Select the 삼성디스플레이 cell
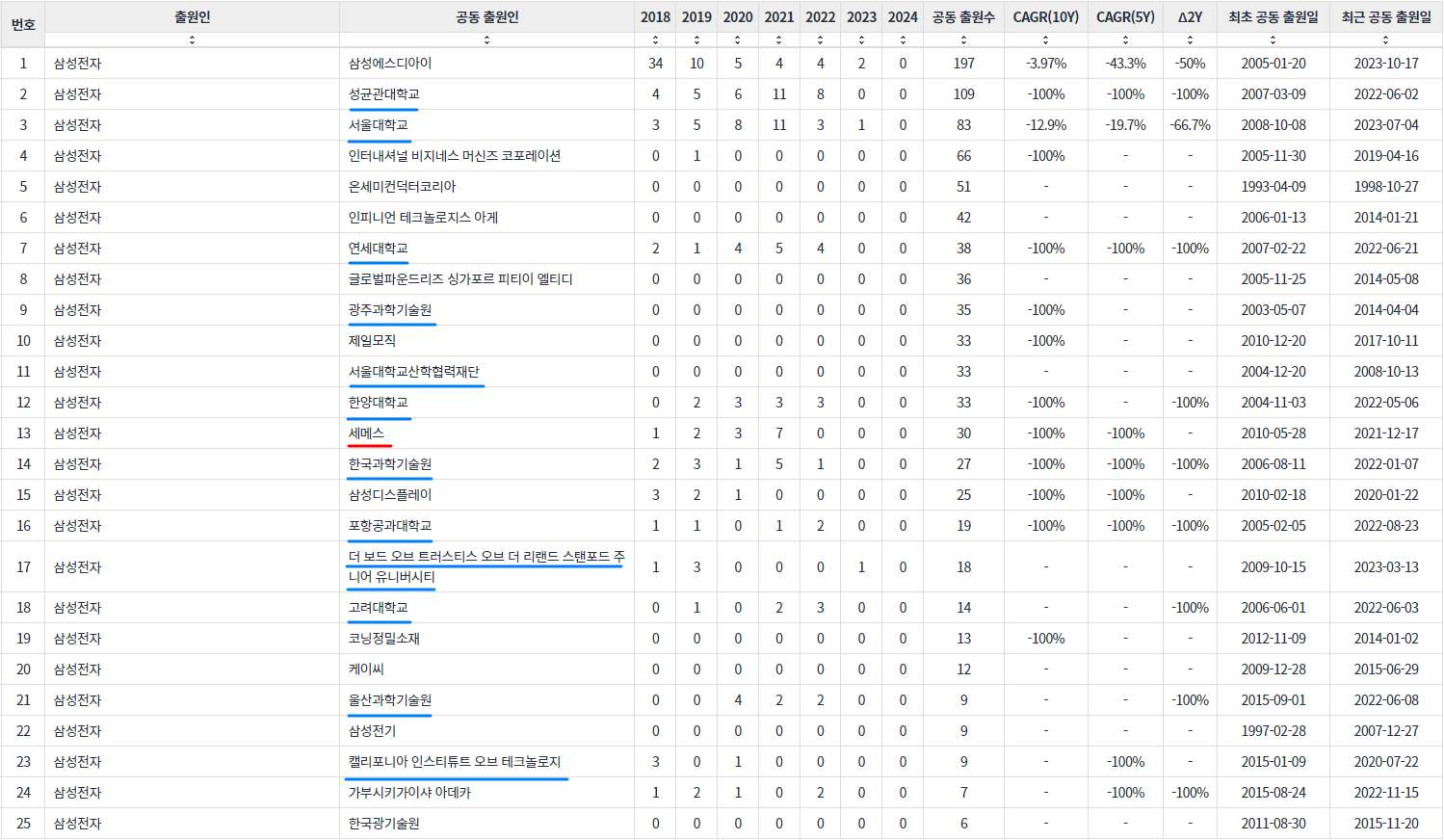This screenshot has width=1444, height=840. coord(486,495)
